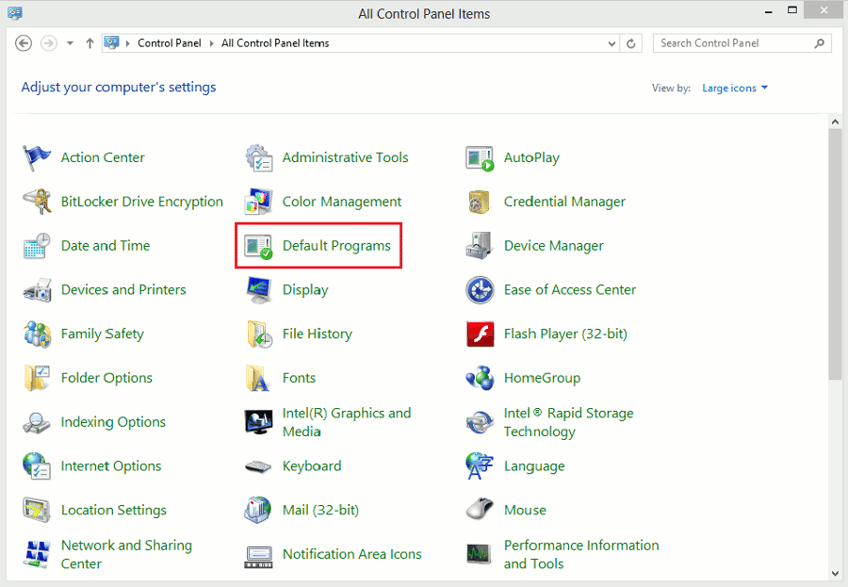
Task: Click the scrollbar down arrow
Action: 836,574
